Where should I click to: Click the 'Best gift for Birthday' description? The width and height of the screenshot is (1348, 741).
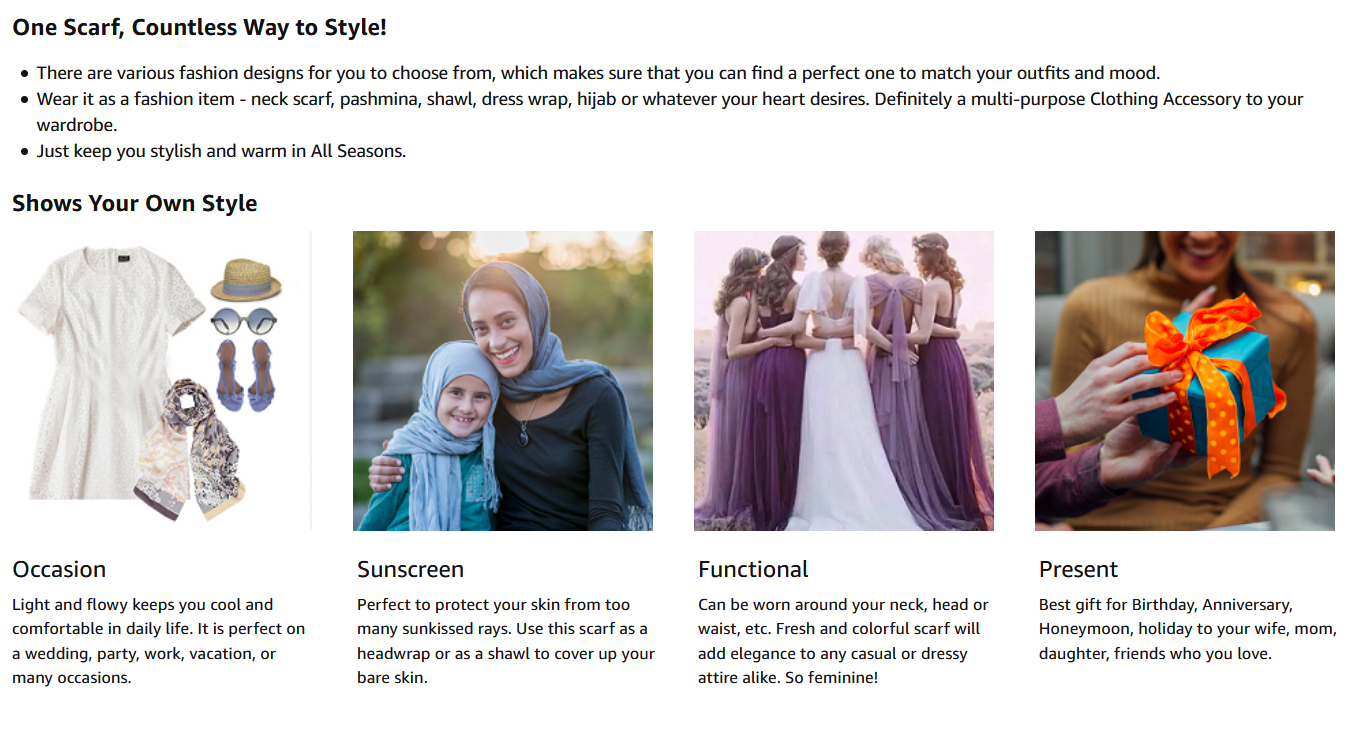point(1167,629)
